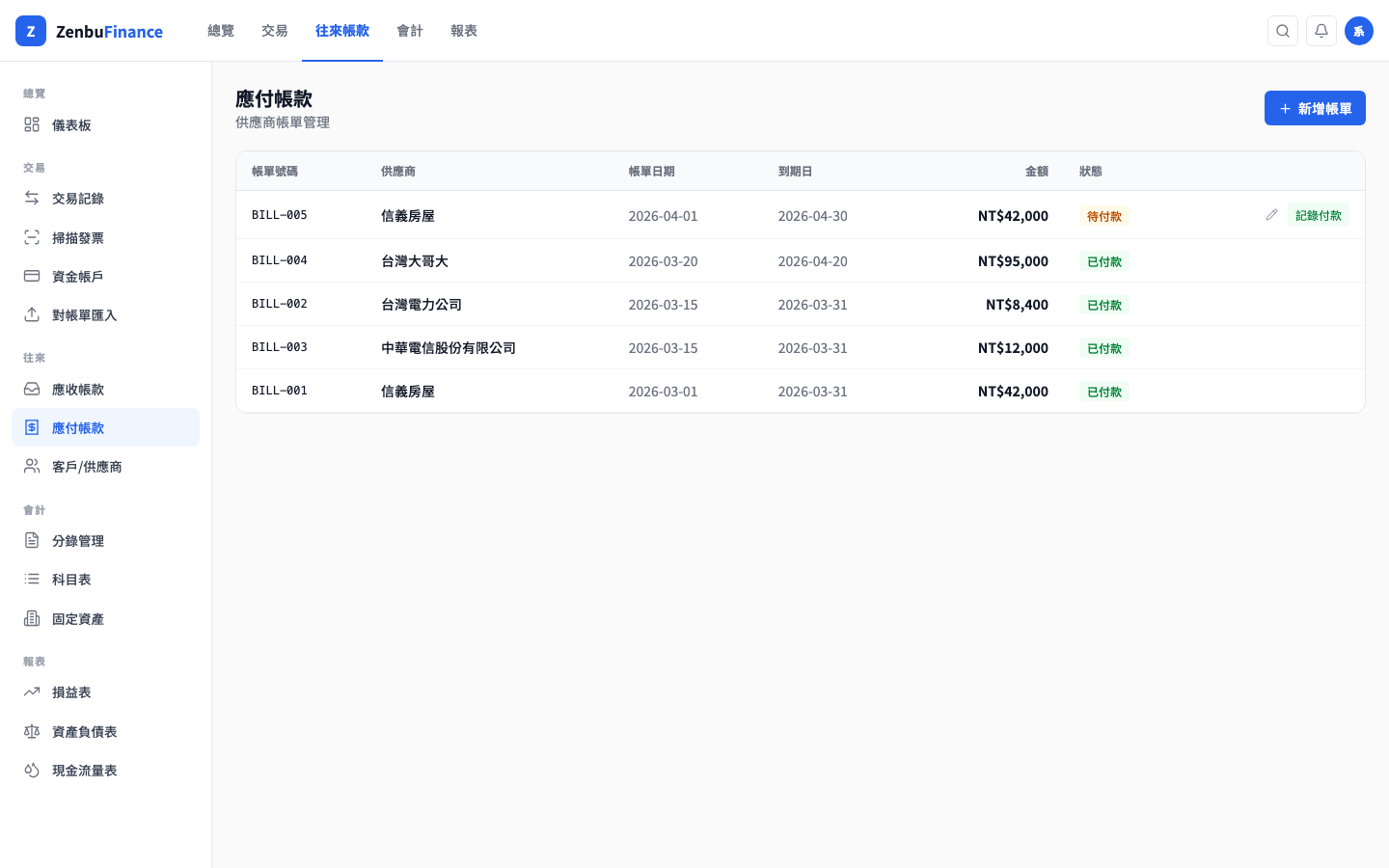
Task: Open 對帳單匯入 in the sidebar
Action: [105, 314]
